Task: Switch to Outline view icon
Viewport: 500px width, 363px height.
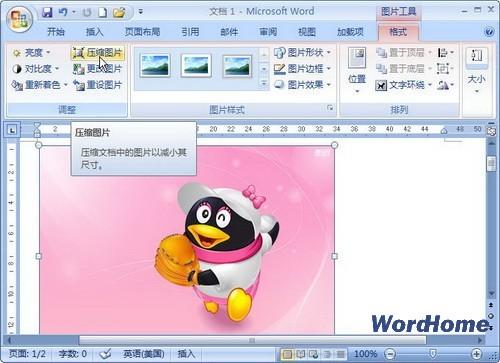Action: (327, 354)
